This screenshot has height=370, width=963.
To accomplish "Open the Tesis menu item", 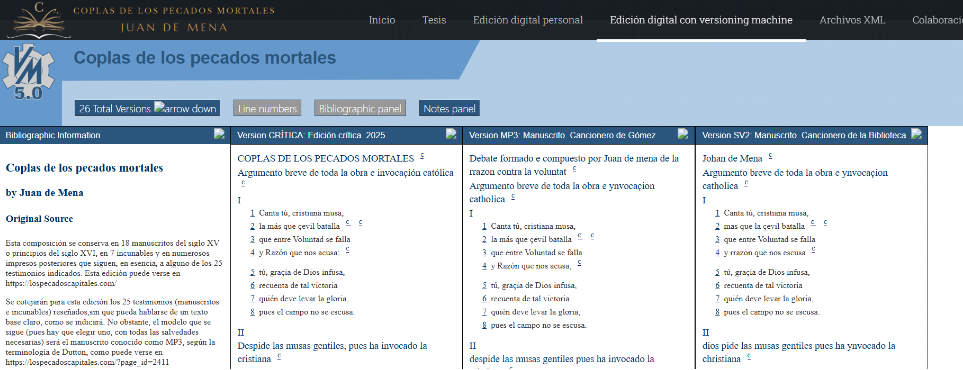I will pyautogui.click(x=434, y=20).
